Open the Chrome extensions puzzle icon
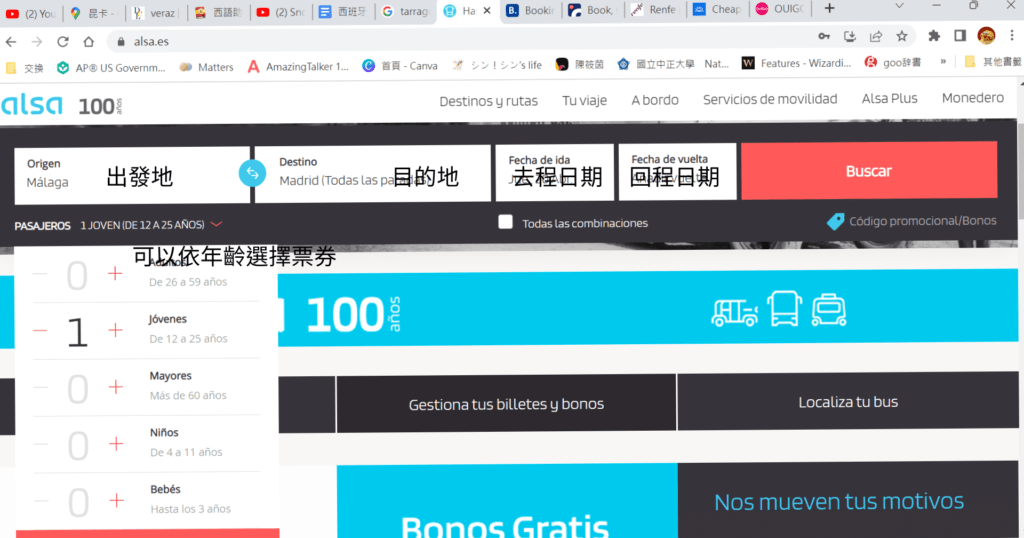The height and width of the screenshot is (538, 1024). (934, 36)
